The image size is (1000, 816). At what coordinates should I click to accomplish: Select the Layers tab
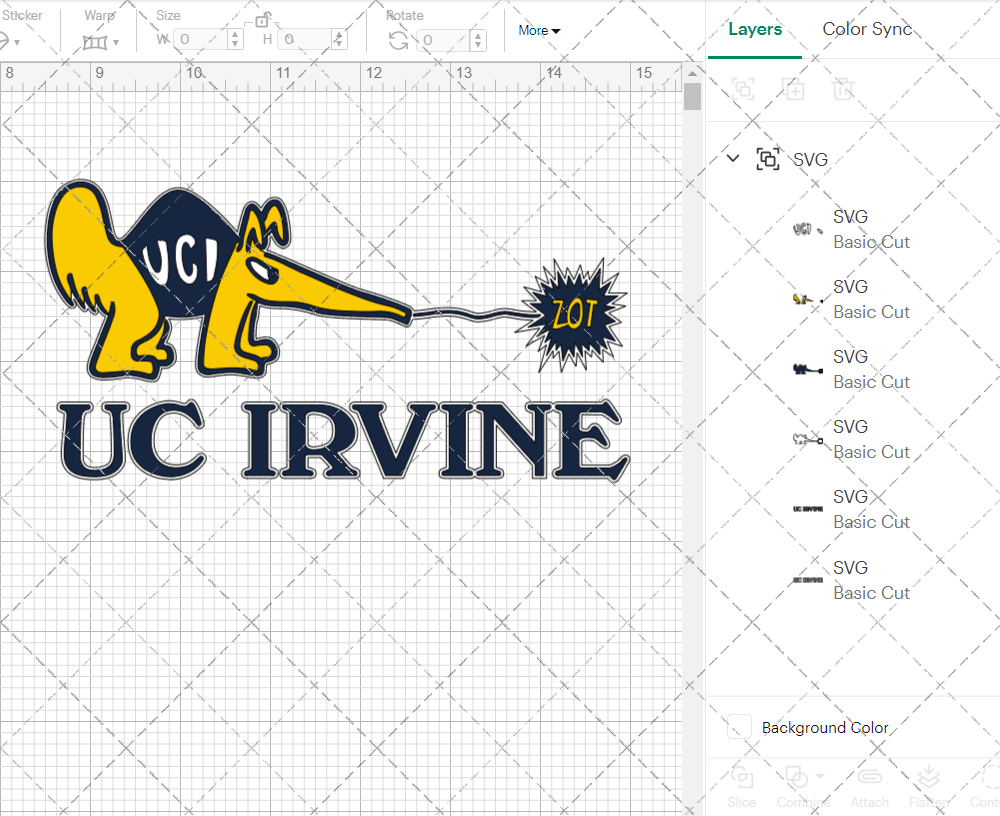[x=755, y=29]
